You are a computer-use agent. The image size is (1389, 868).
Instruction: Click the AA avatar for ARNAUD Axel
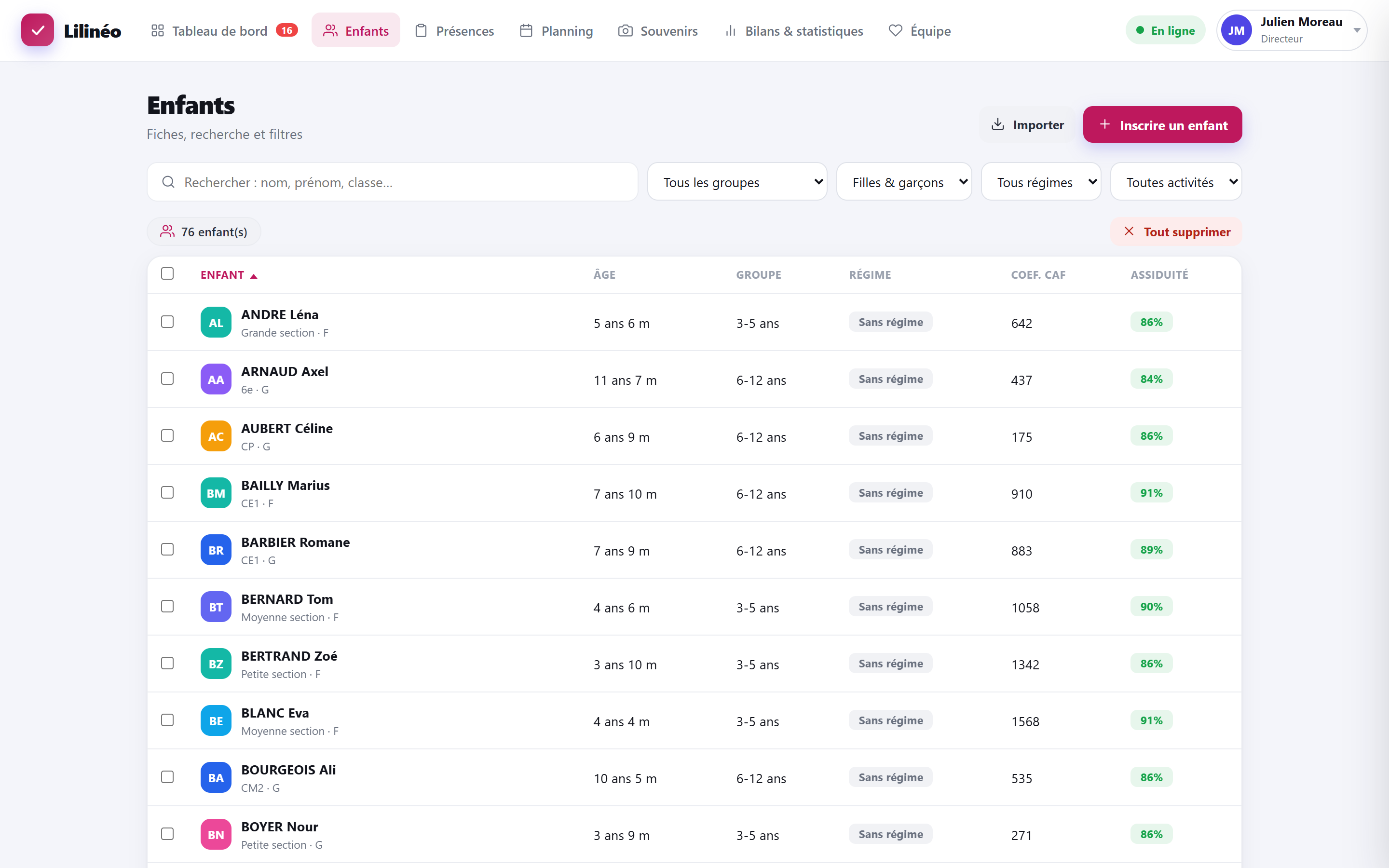[216, 379]
